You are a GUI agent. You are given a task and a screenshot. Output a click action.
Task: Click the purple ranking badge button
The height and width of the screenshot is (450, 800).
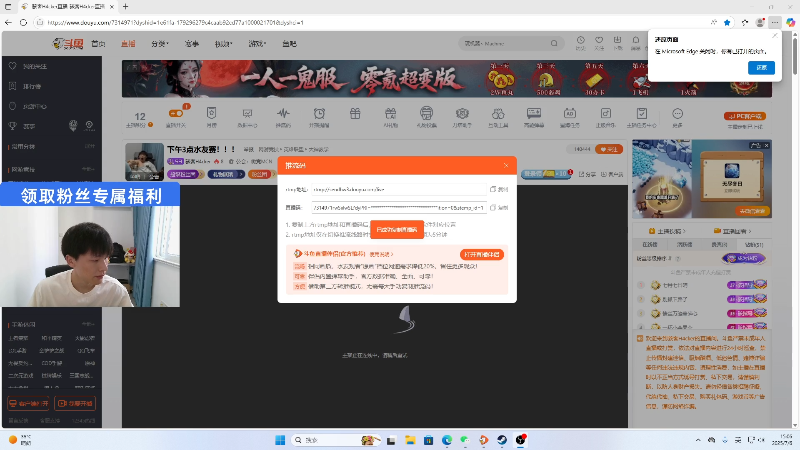click(744, 258)
